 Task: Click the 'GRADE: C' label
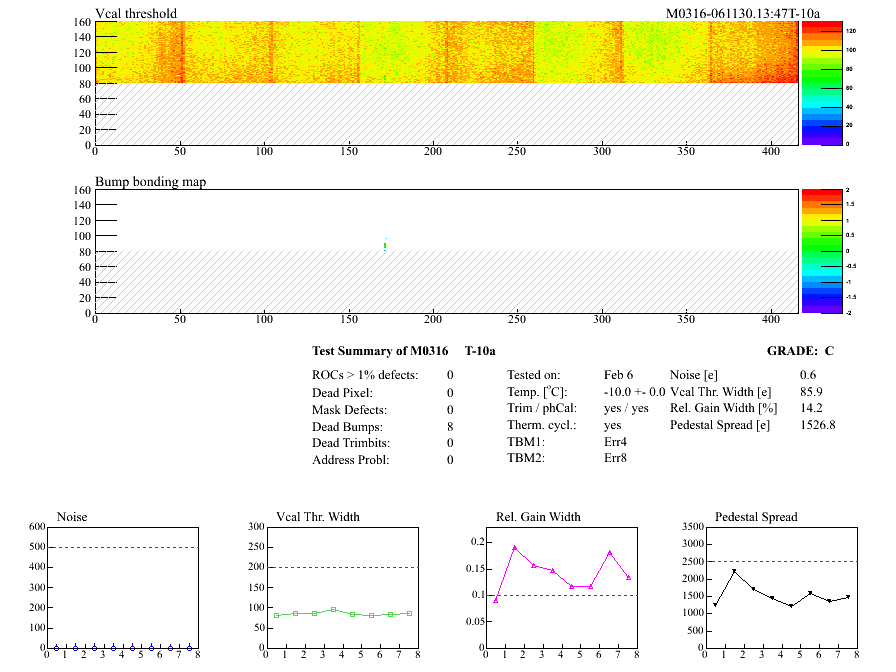point(799,351)
